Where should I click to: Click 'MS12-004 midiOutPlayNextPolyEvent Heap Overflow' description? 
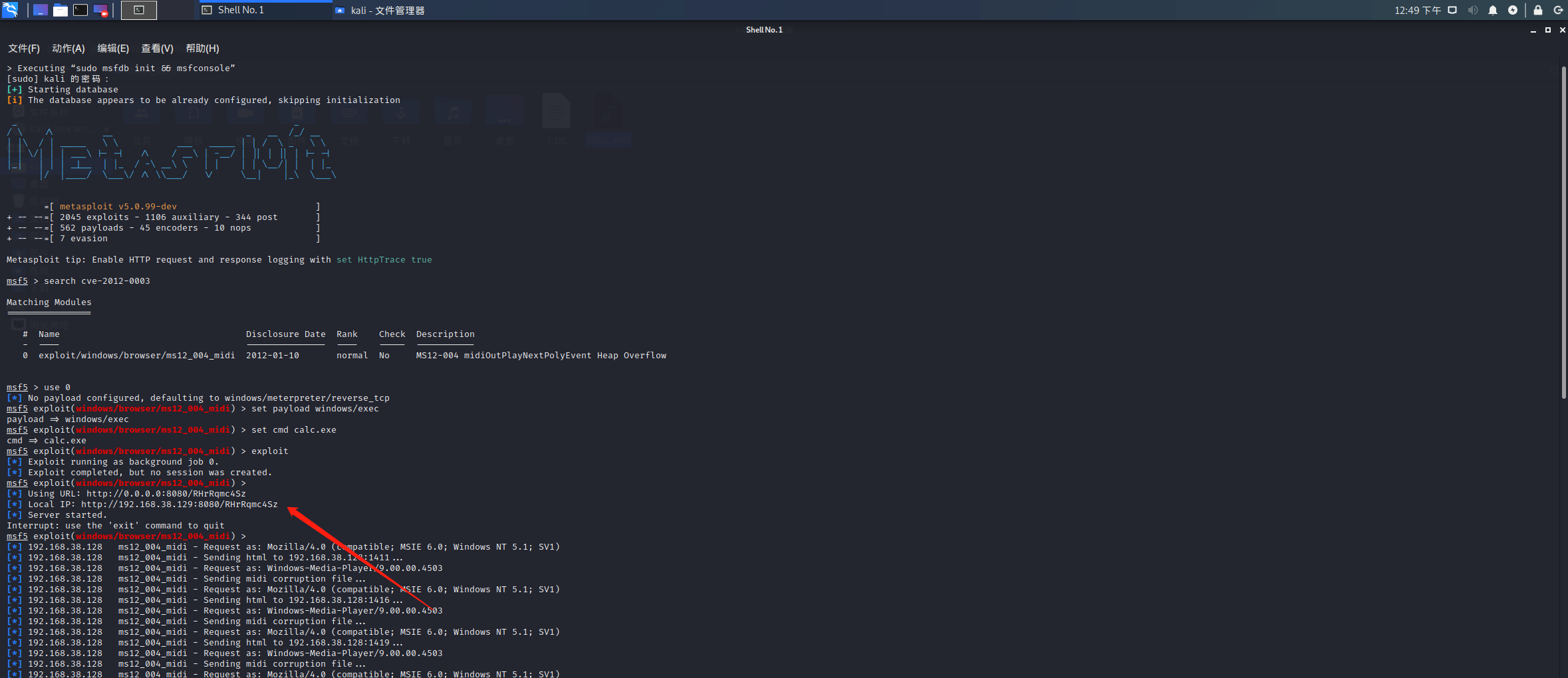point(541,356)
